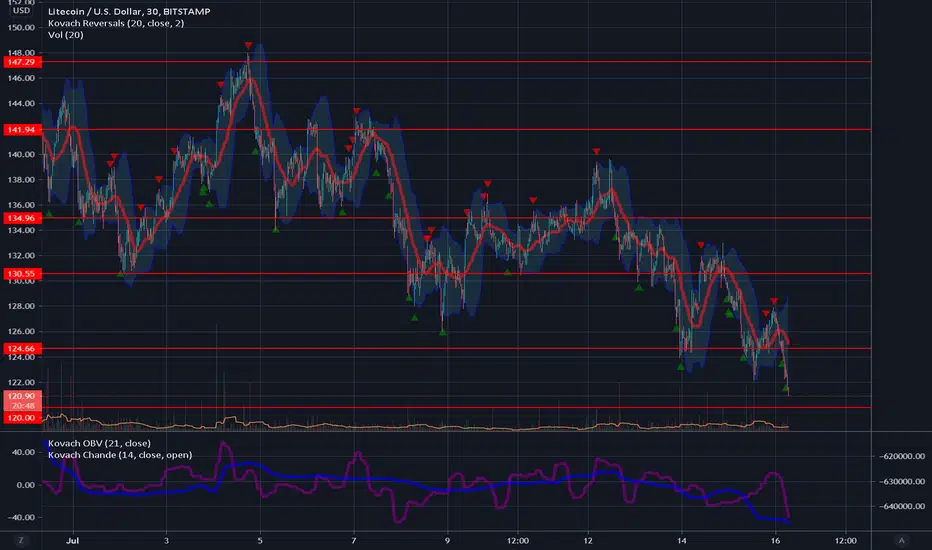Click the 150.00 price axis label
Screen dimensions: 932x550
(21, 27)
